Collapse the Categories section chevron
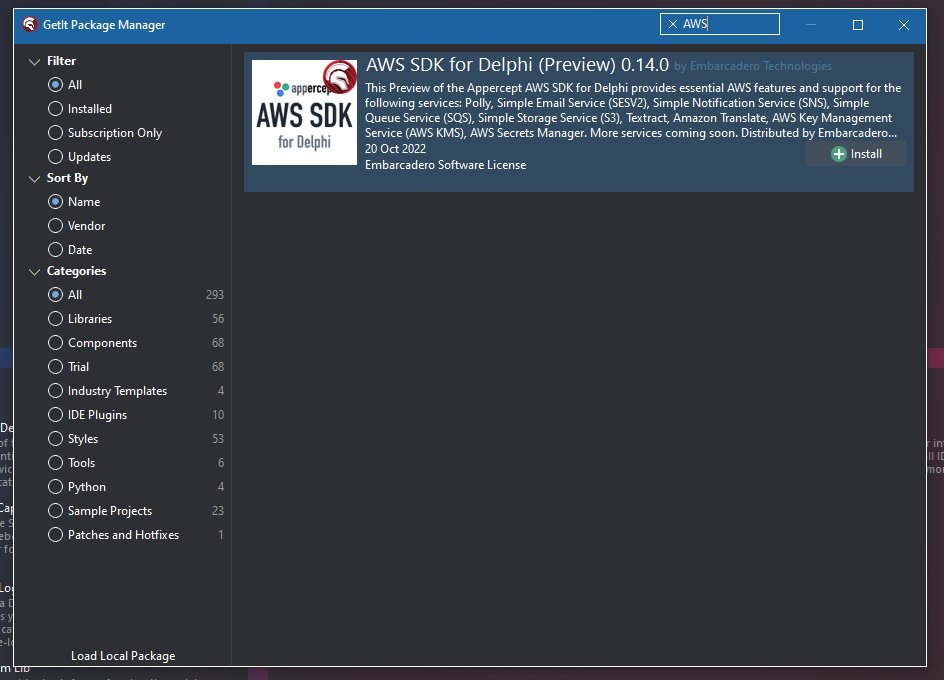The height and width of the screenshot is (680, 944). (34, 272)
